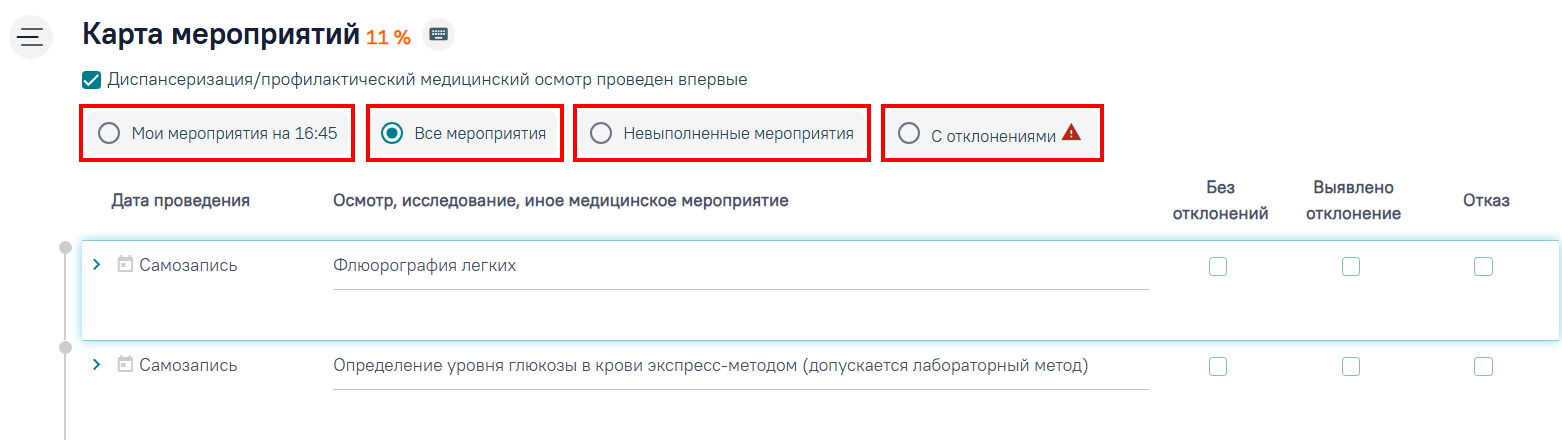This screenshot has height=440, width=1562.
Task: Expand the glucose level test row
Action: pos(97,365)
